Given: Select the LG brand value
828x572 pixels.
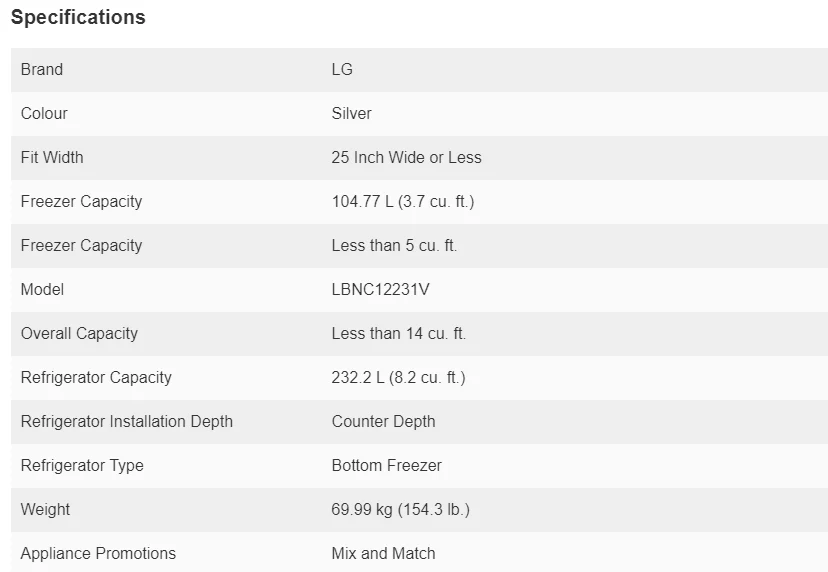Looking at the screenshot, I should point(342,70).
